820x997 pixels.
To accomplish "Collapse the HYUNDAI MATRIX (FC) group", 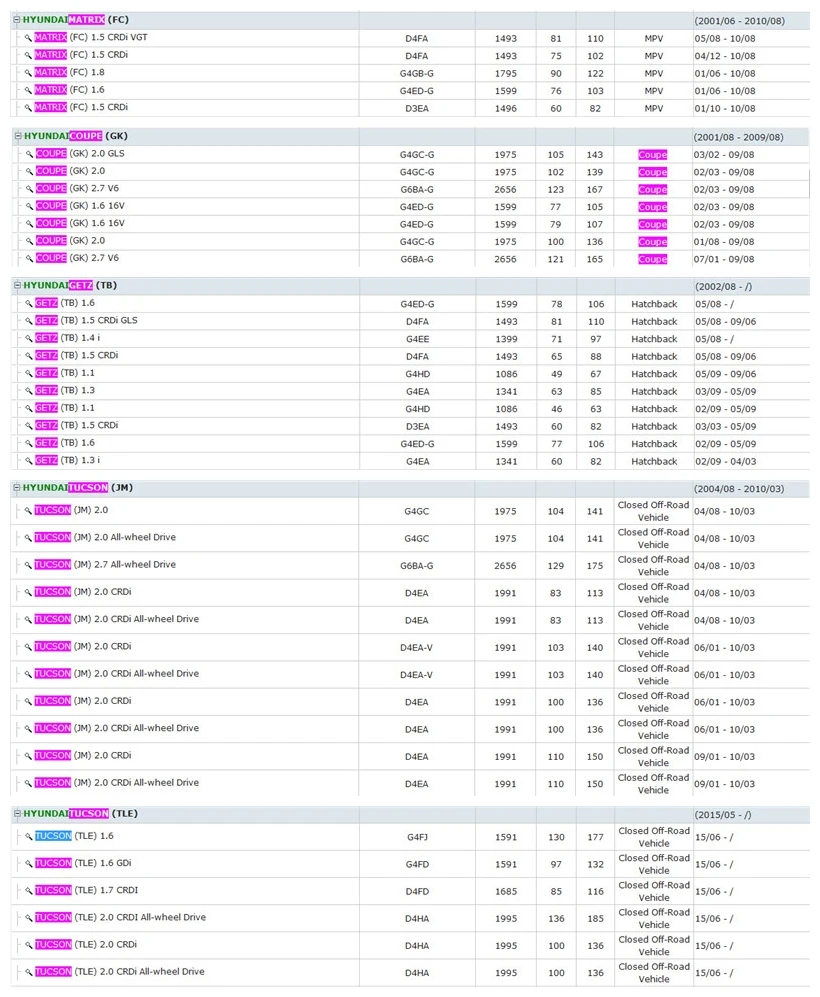I will coord(17,20).
